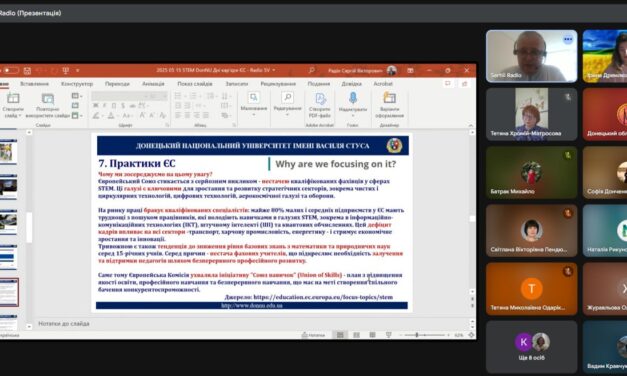Click the font color icon

[x=111, y=116]
